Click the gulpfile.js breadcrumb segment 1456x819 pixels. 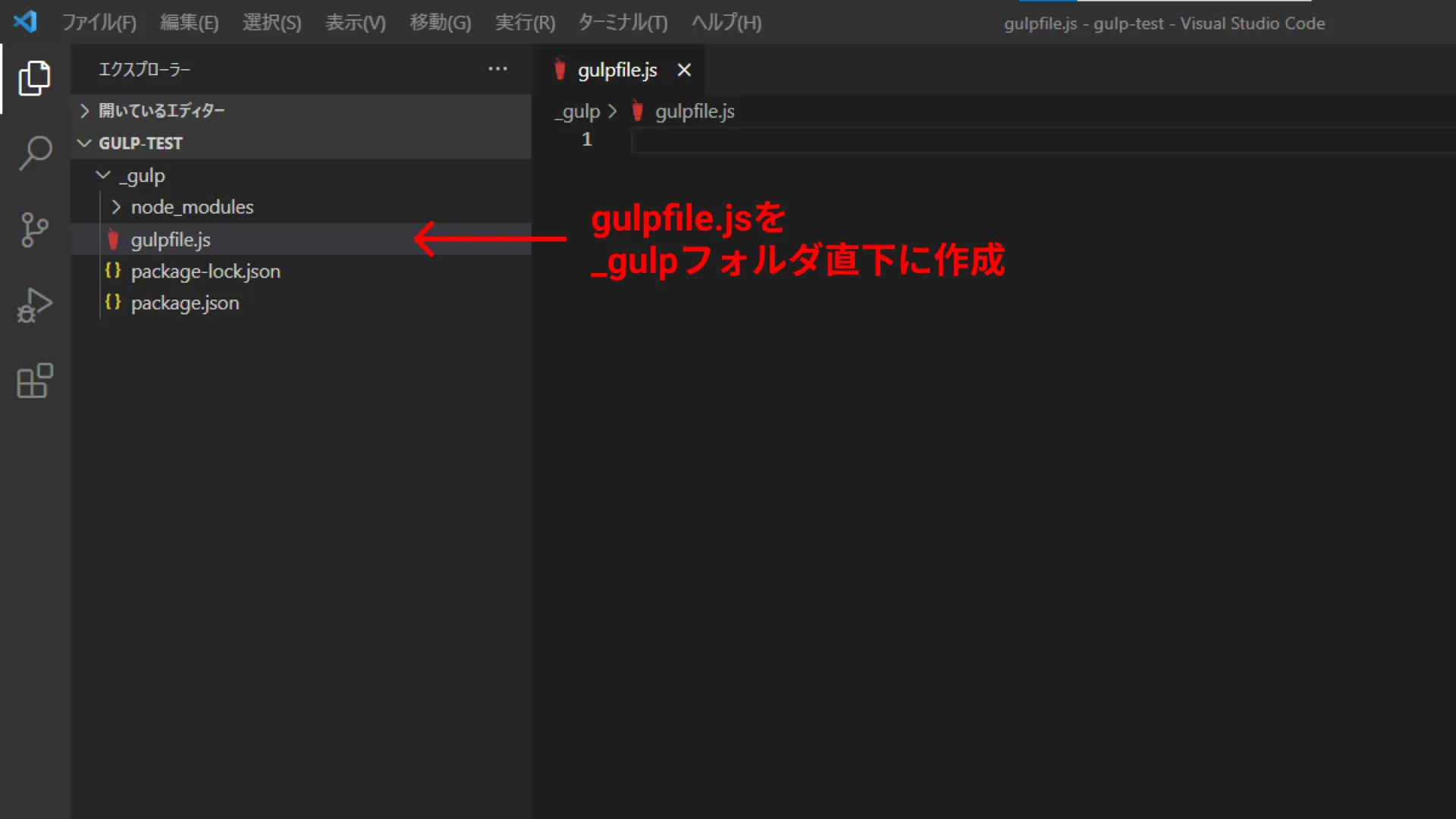point(695,111)
